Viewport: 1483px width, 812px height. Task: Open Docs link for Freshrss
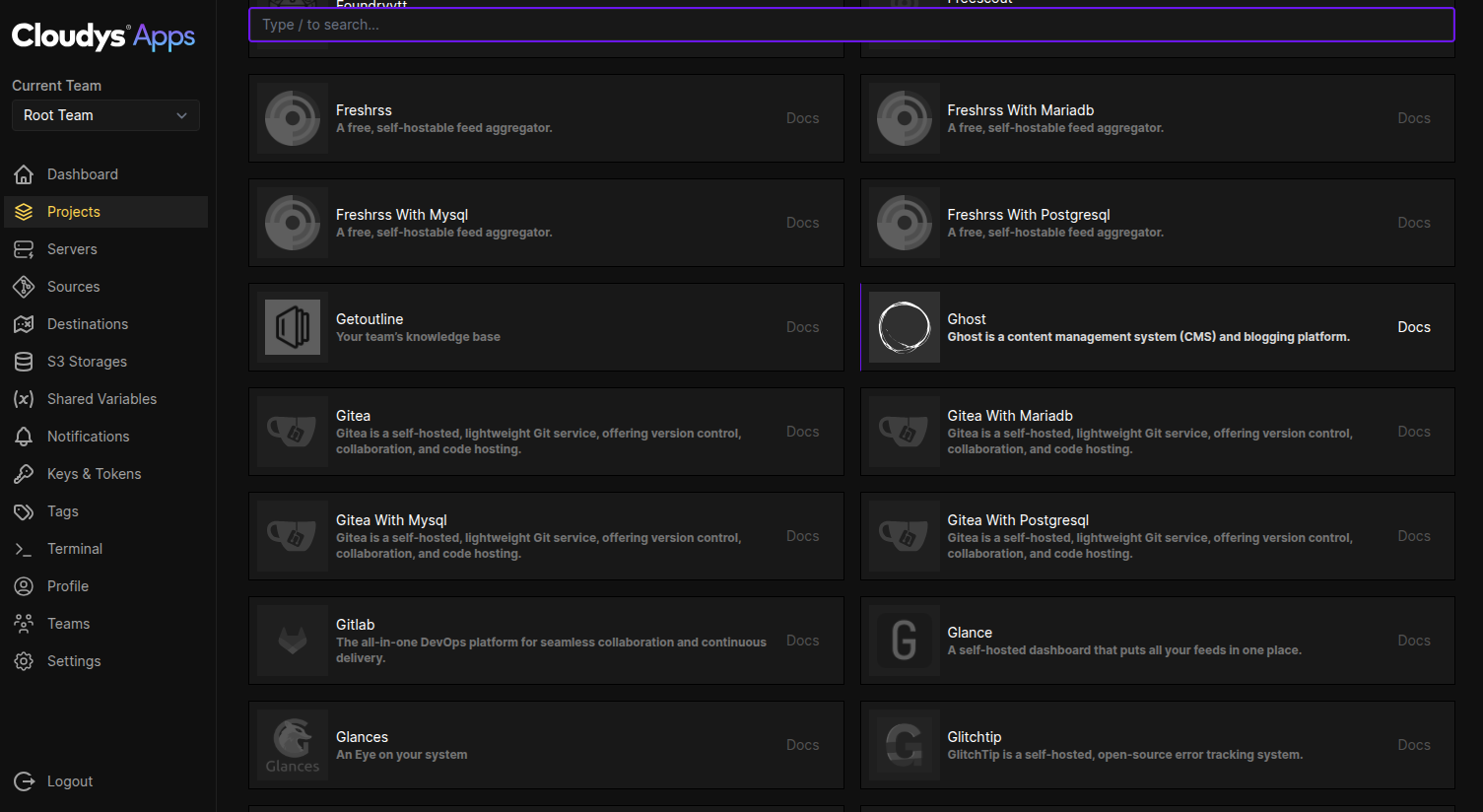(802, 118)
